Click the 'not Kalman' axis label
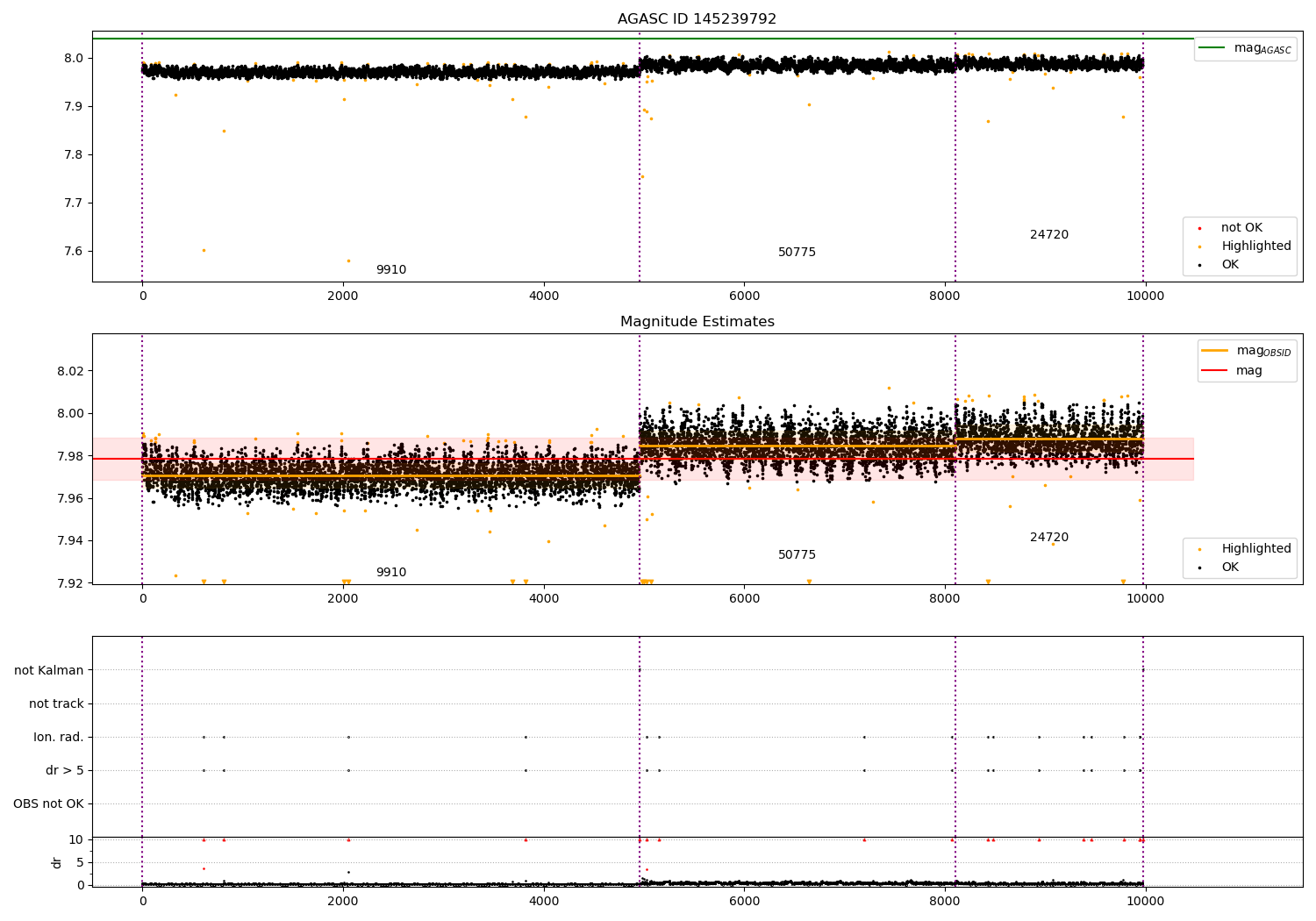The width and height of the screenshot is (1316, 921). [x=49, y=670]
